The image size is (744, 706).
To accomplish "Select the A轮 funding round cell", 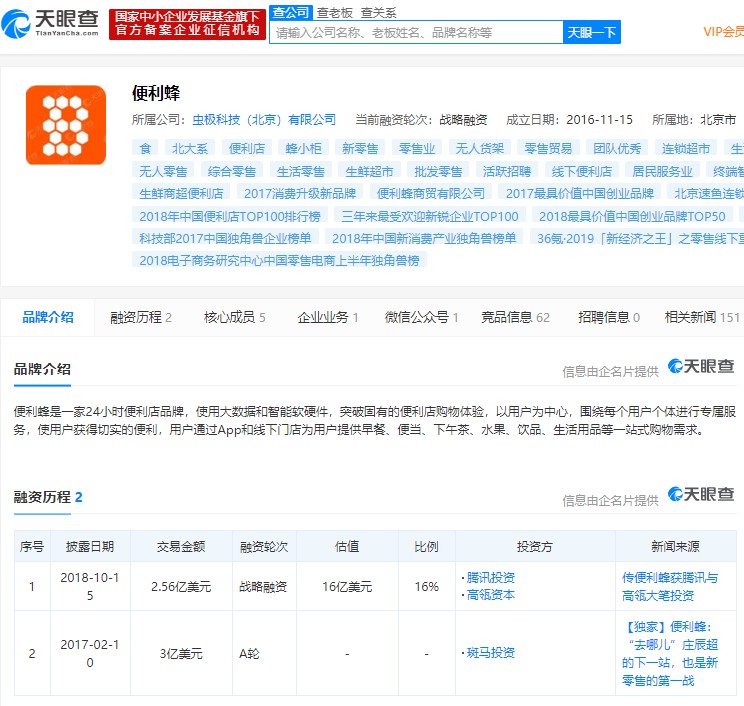I will pyautogui.click(x=264, y=654).
